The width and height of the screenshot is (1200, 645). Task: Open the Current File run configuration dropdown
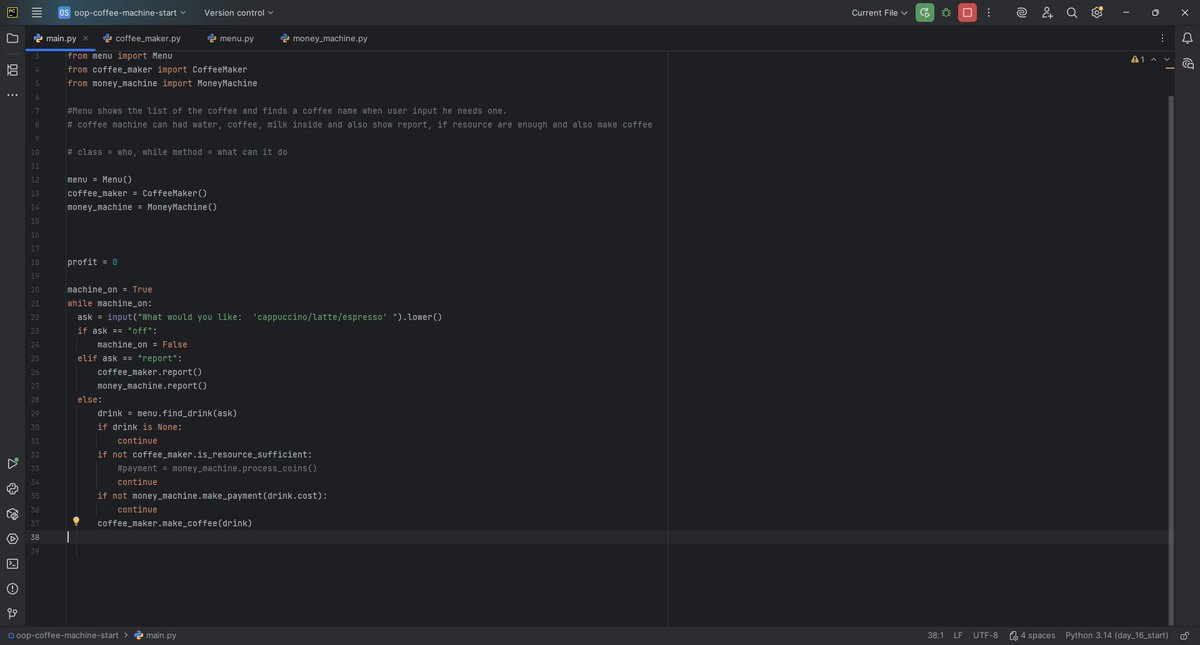pos(880,13)
